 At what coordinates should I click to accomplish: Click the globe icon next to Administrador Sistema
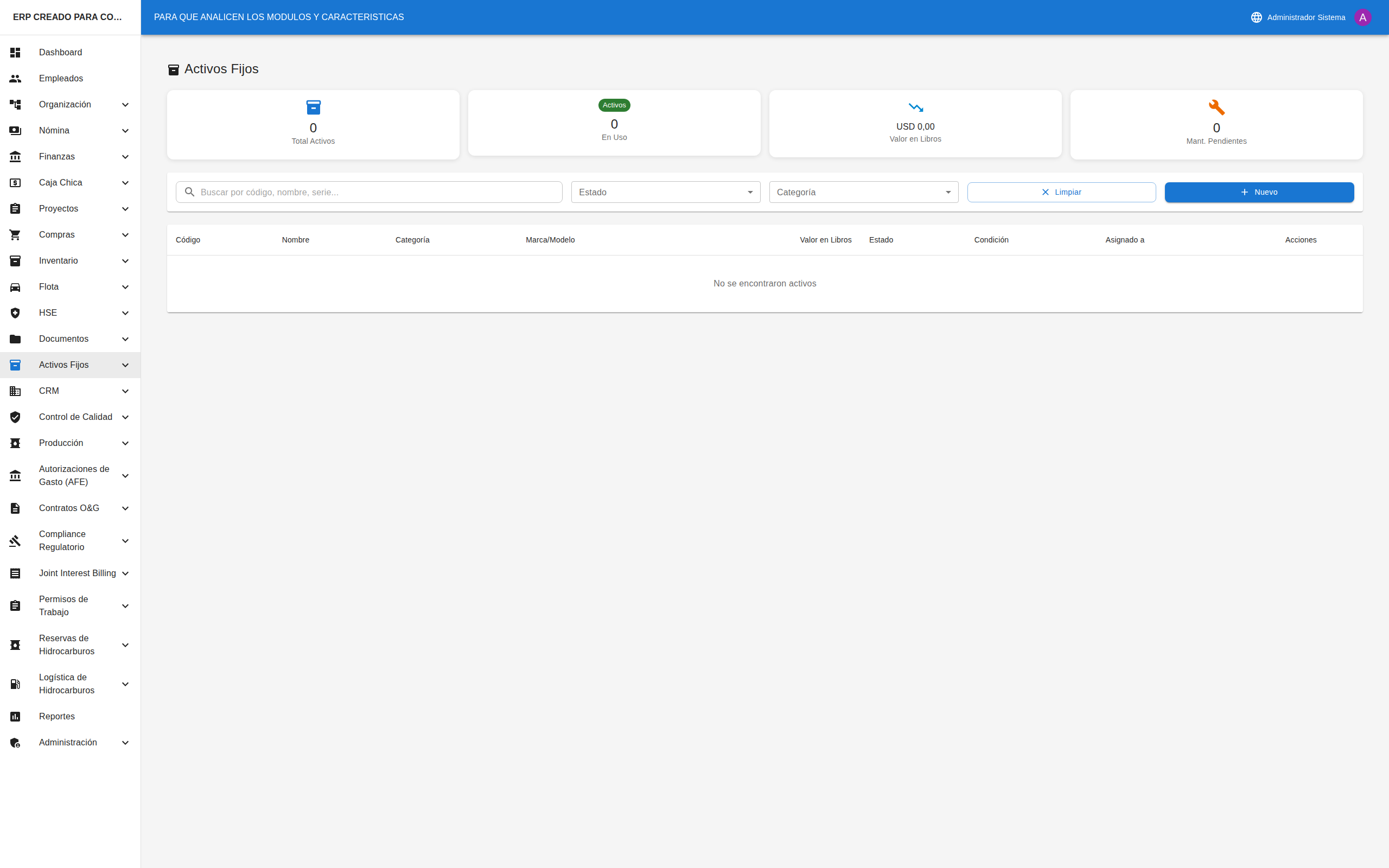[1257, 17]
